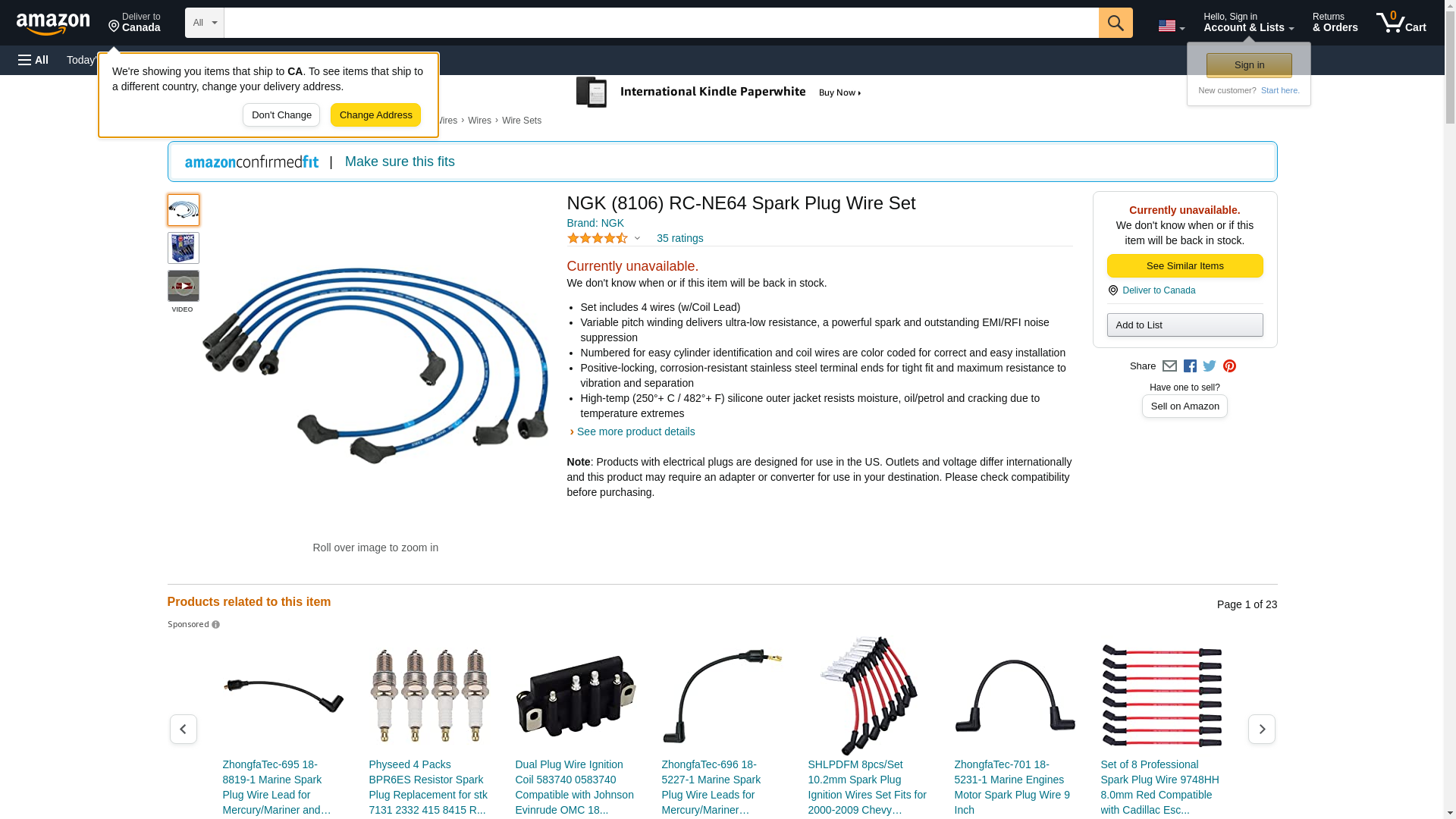The width and height of the screenshot is (1456, 819).
Task: Click the yellow Sign in button
Action: click(x=1249, y=65)
